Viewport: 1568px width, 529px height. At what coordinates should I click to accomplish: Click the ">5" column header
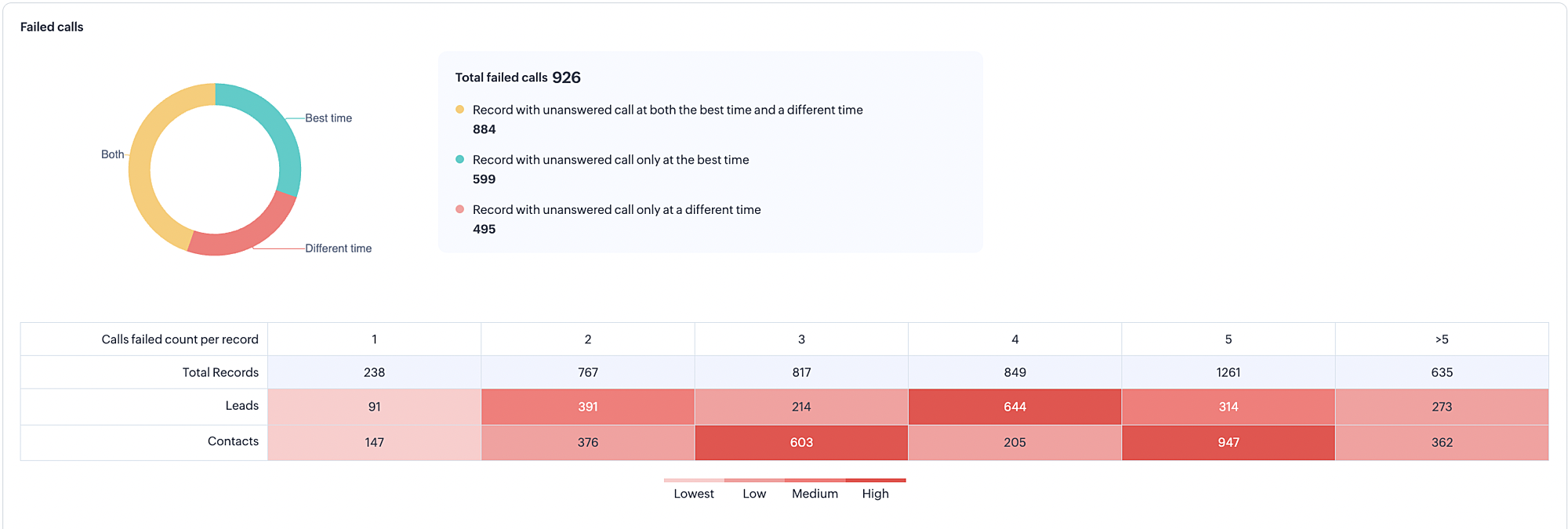(x=1441, y=339)
